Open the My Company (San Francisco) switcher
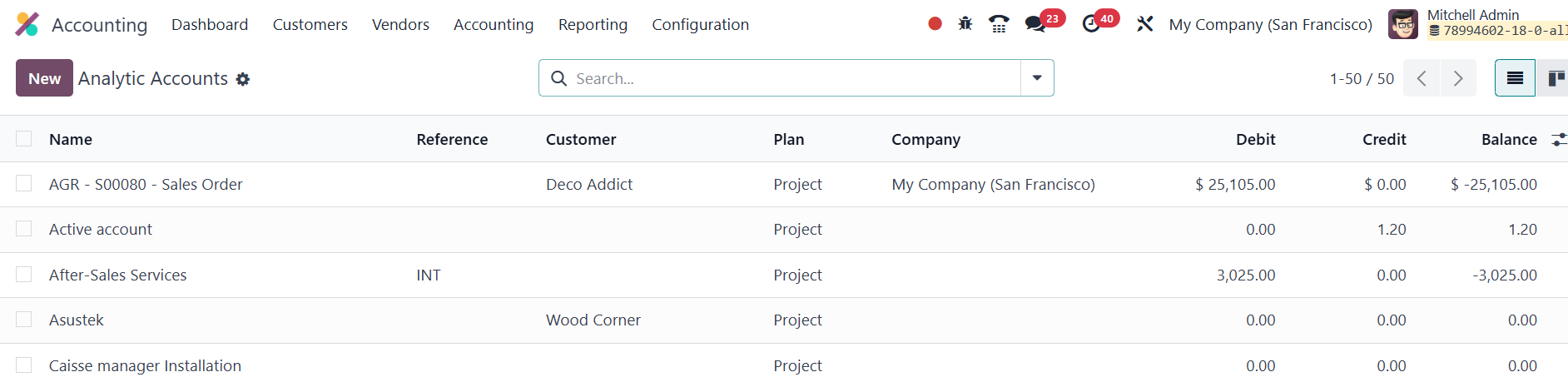Screen dimensions: 1568x387 click(x=1270, y=24)
